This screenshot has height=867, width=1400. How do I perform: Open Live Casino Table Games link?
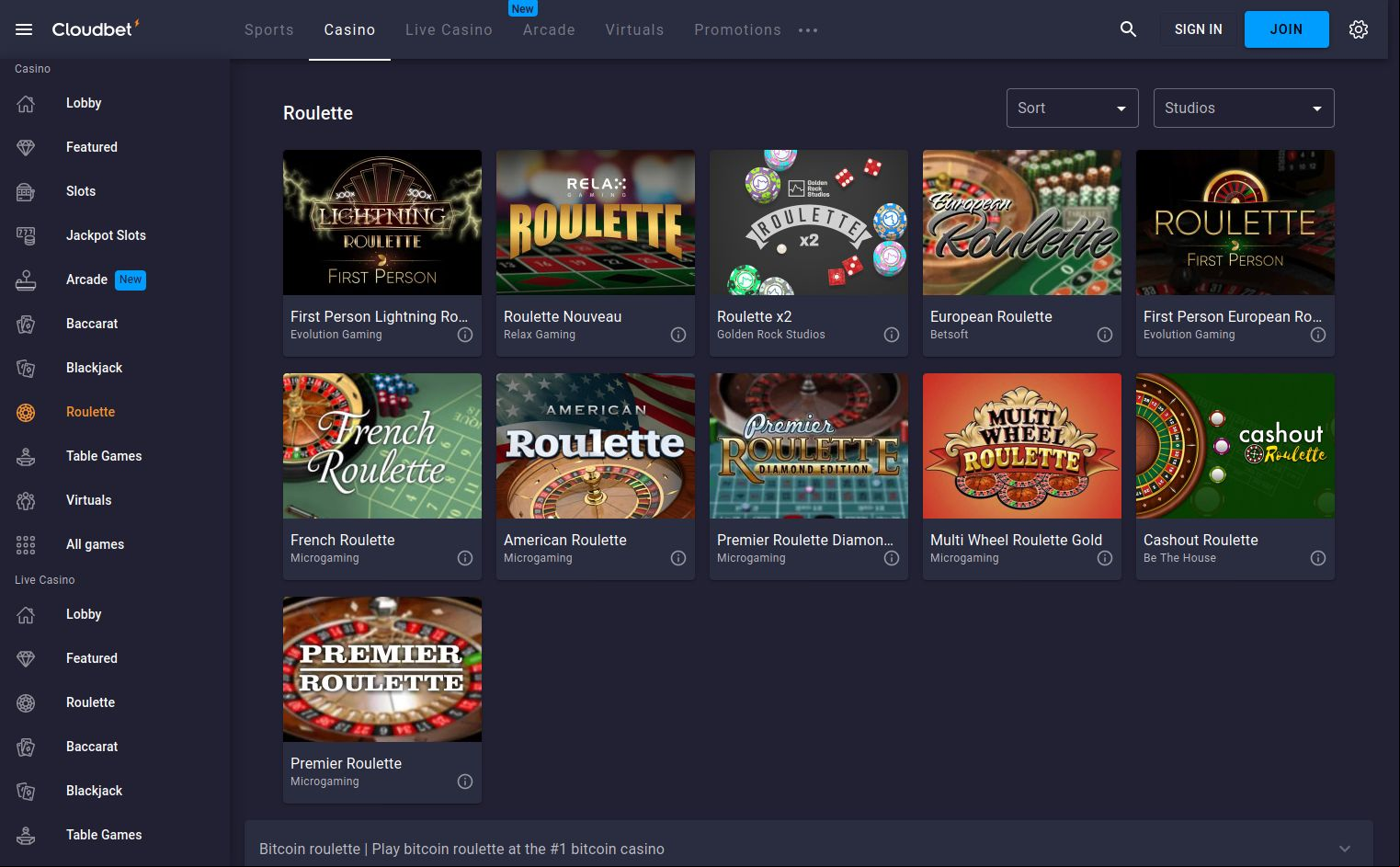(104, 835)
